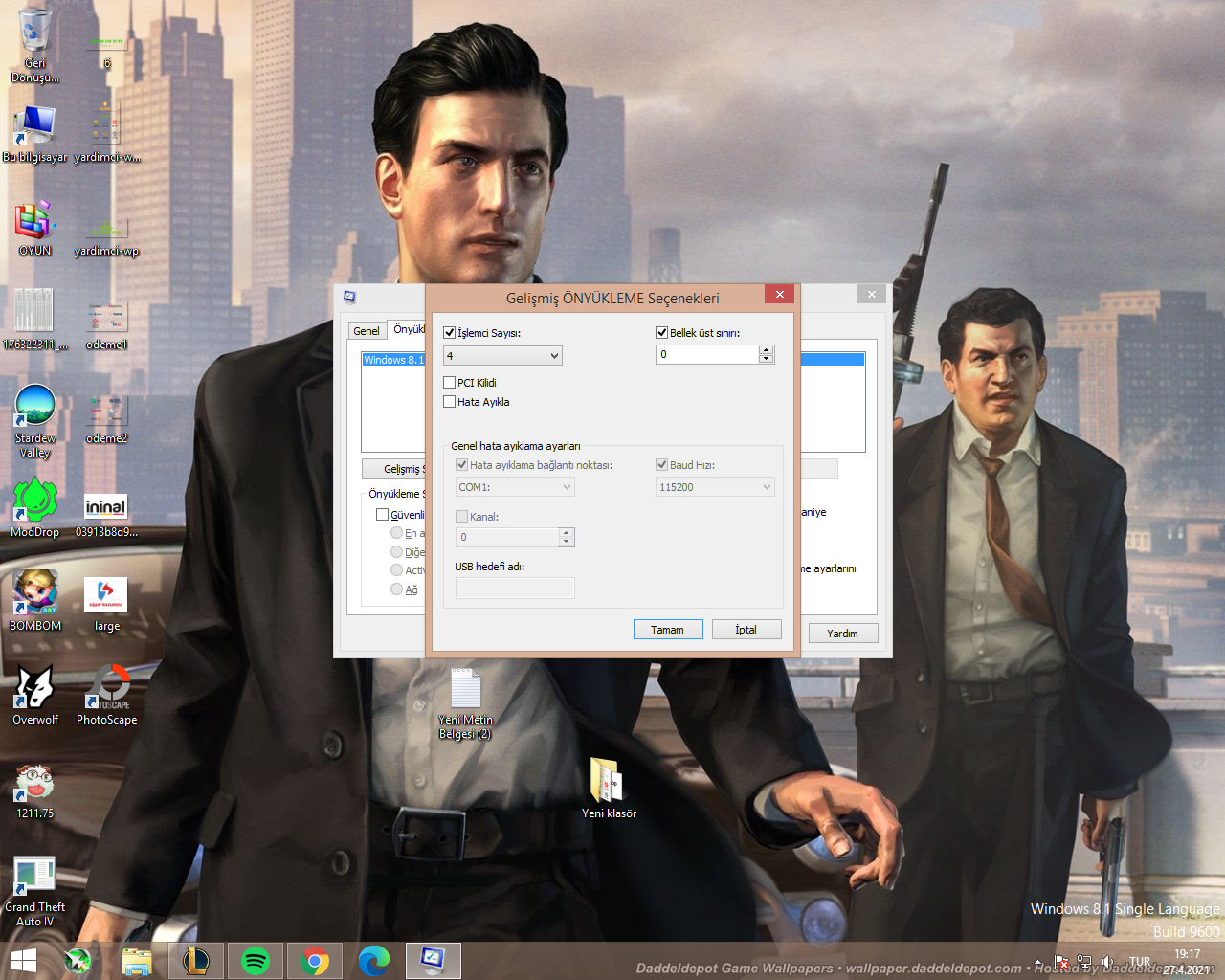Screen dimensions: 1225x980
Task: Show hidden tray icons arrow
Action: [1038, 962]
